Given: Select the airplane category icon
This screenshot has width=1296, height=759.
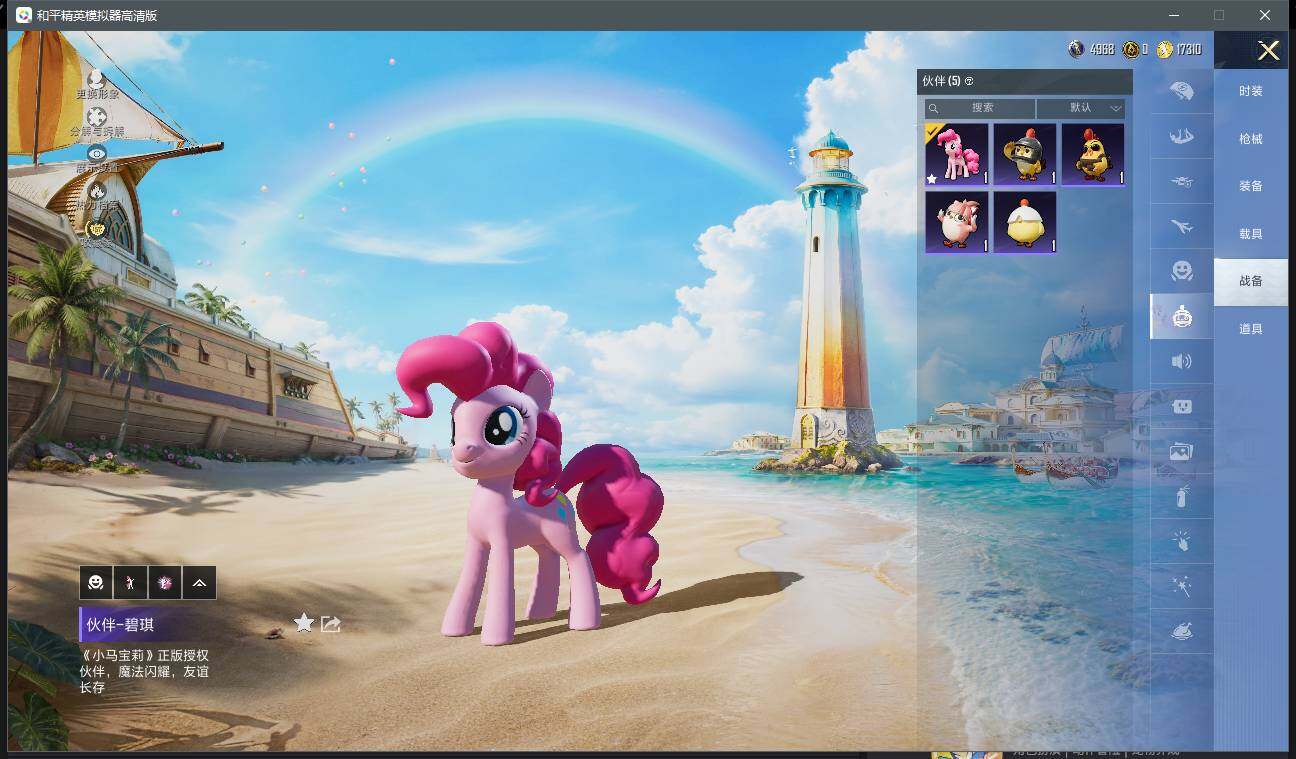Looking at the screenshot, I should (1181, 227).
